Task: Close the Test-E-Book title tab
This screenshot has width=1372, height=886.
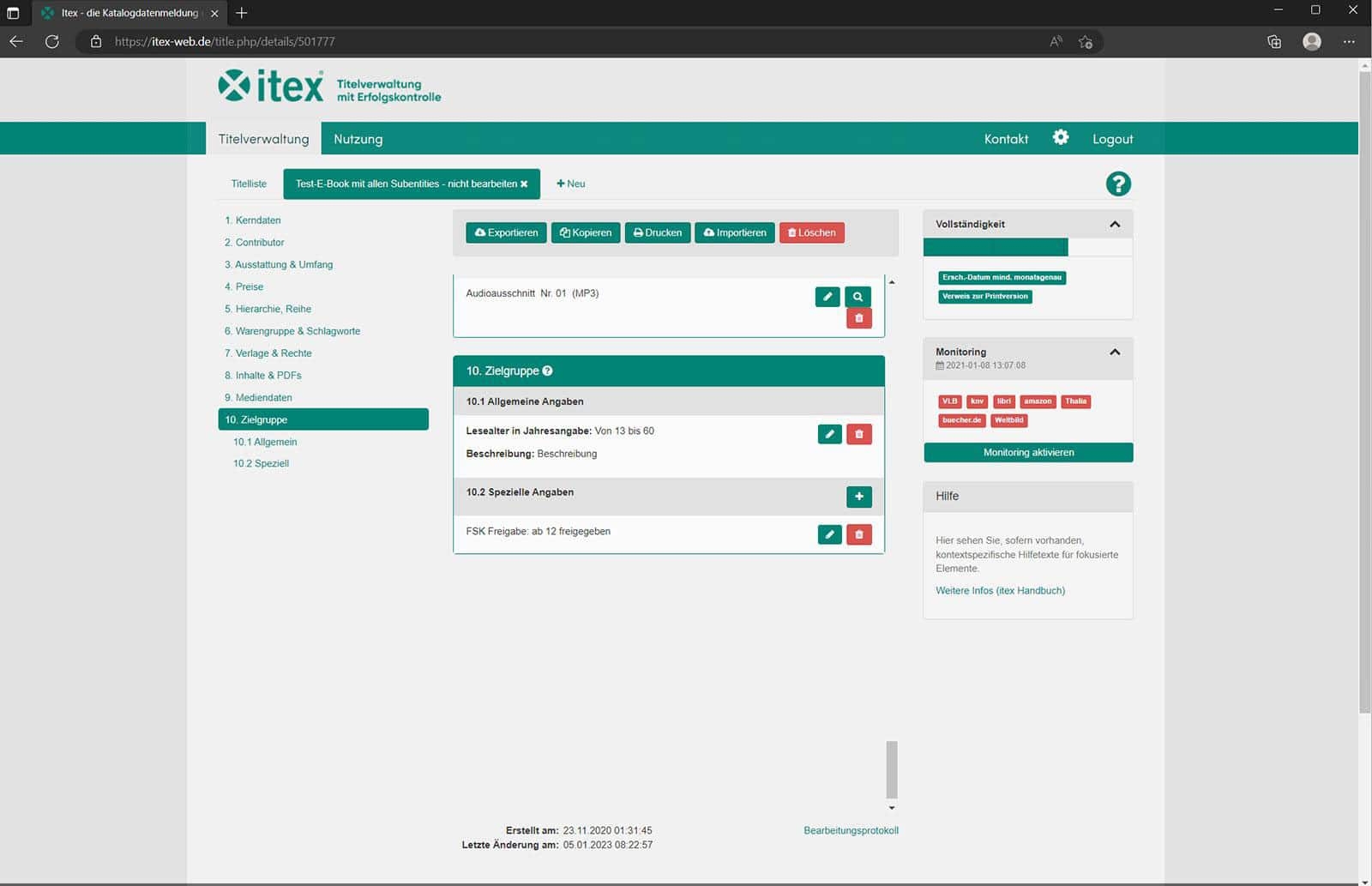Action: point(524,184)
